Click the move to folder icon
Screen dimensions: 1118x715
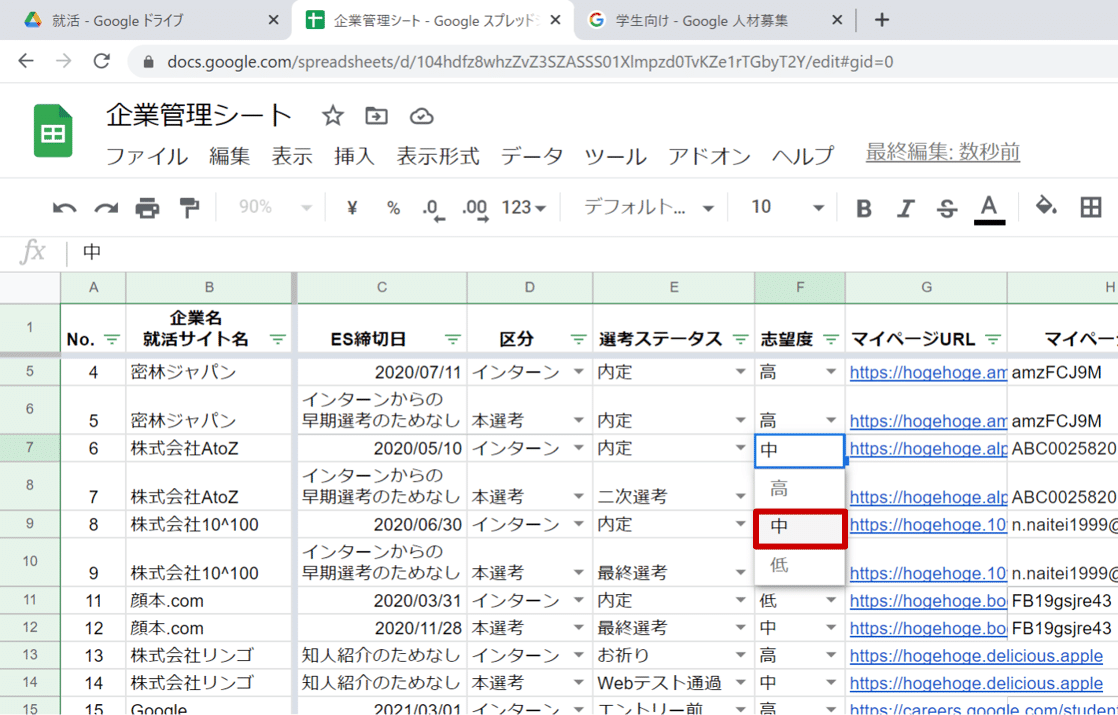[x=376, y=115]
